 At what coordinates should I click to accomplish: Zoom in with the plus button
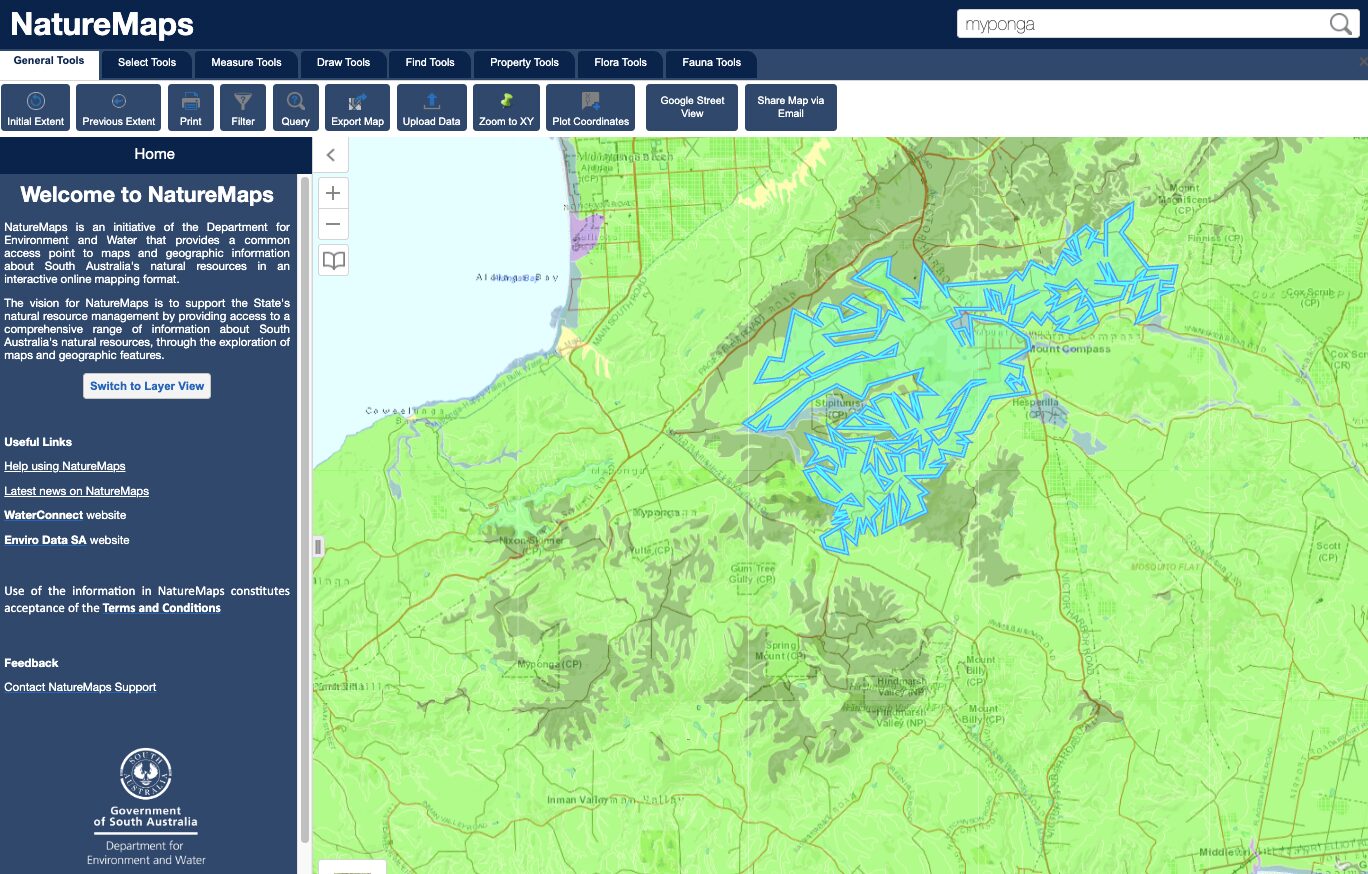point(333,193)
